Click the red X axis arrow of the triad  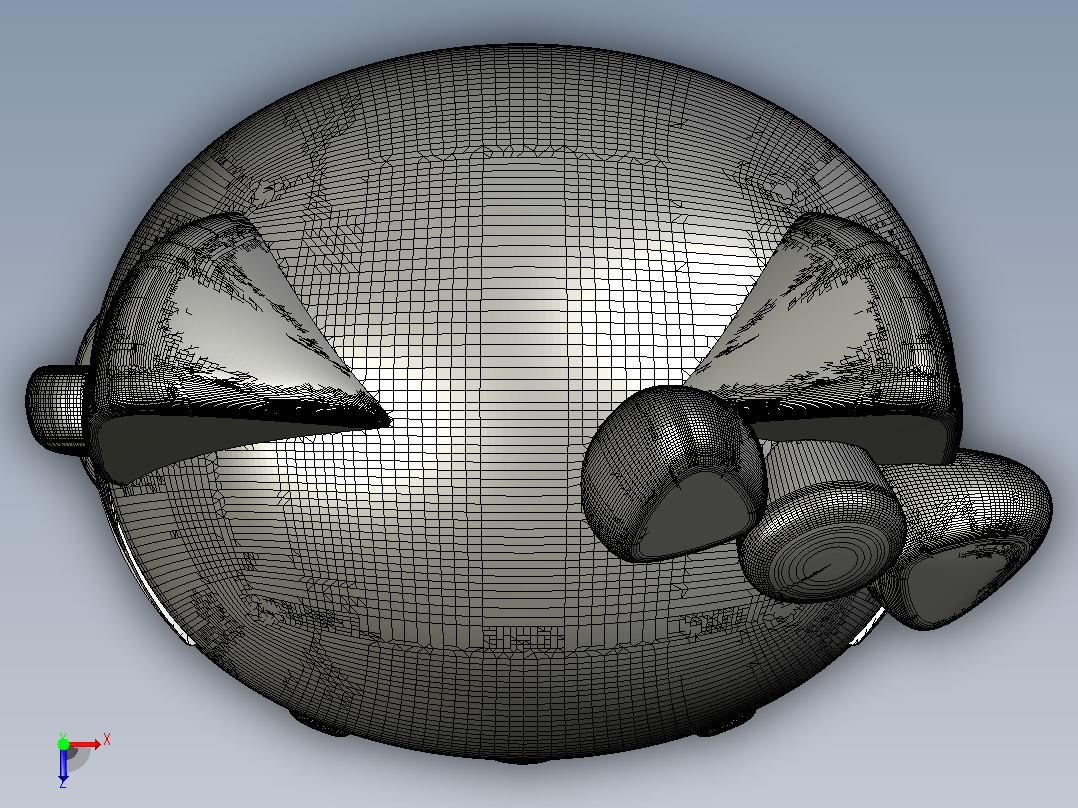pos(85,744)
